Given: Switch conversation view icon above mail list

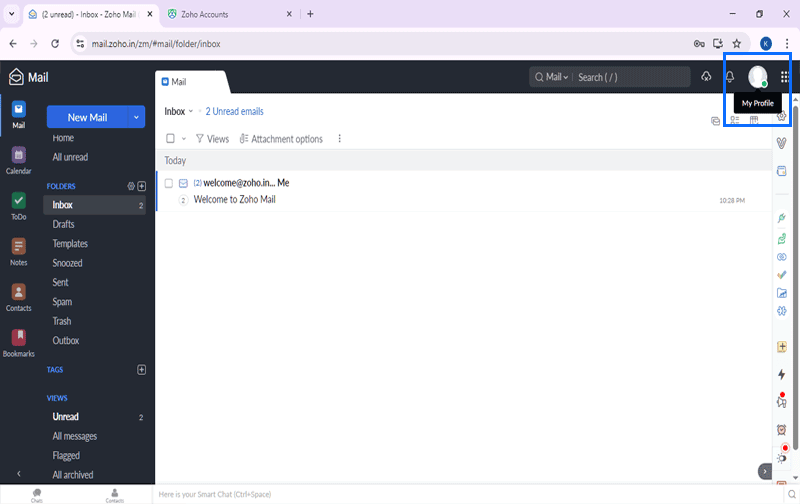Looking at the screenshot, I should 715,120.
